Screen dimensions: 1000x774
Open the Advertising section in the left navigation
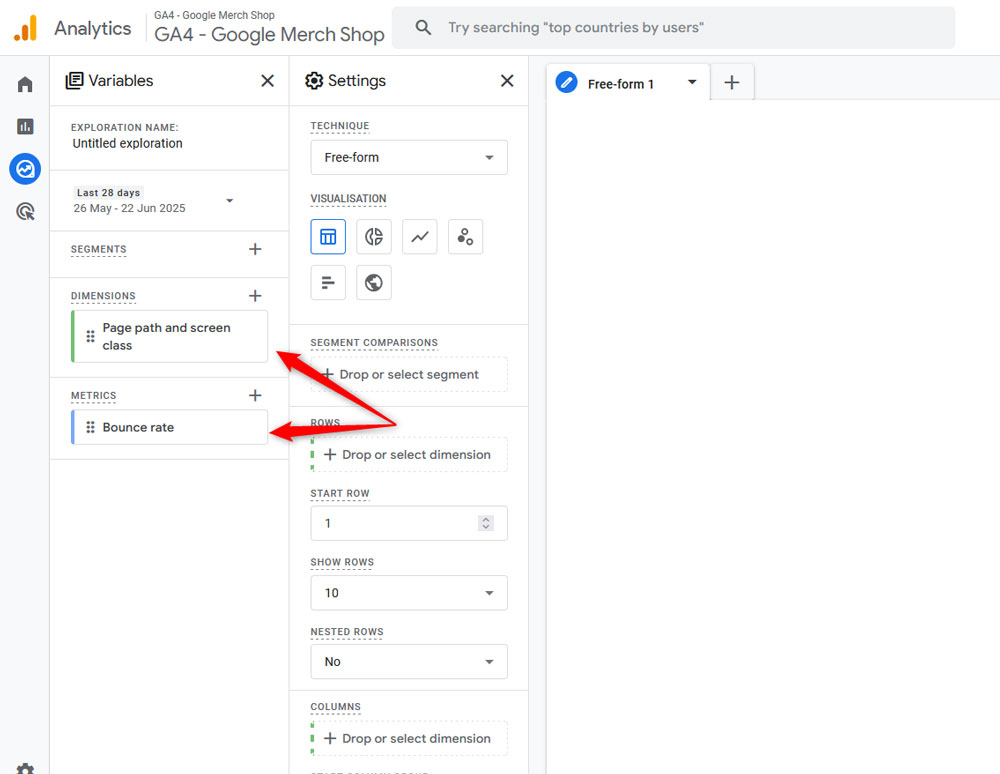pos(24,211)
